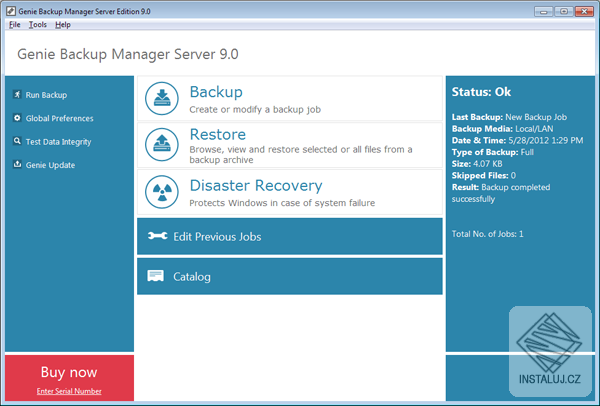Open the File menu
Image resolution: width=600 pixels, height=406 pixels.
[15, 24]
